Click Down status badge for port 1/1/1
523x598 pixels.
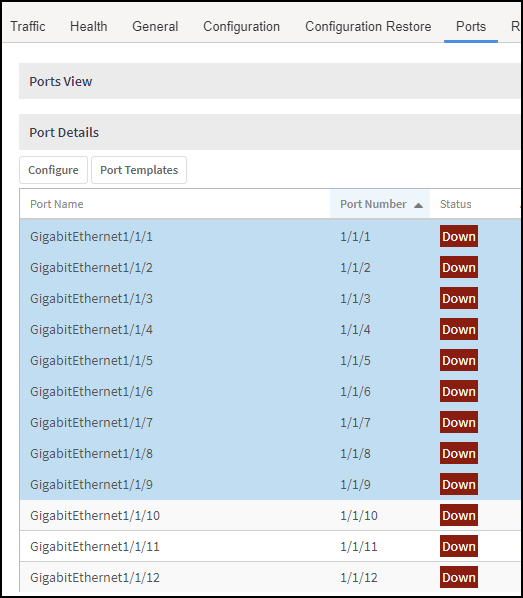coord(459,236)
